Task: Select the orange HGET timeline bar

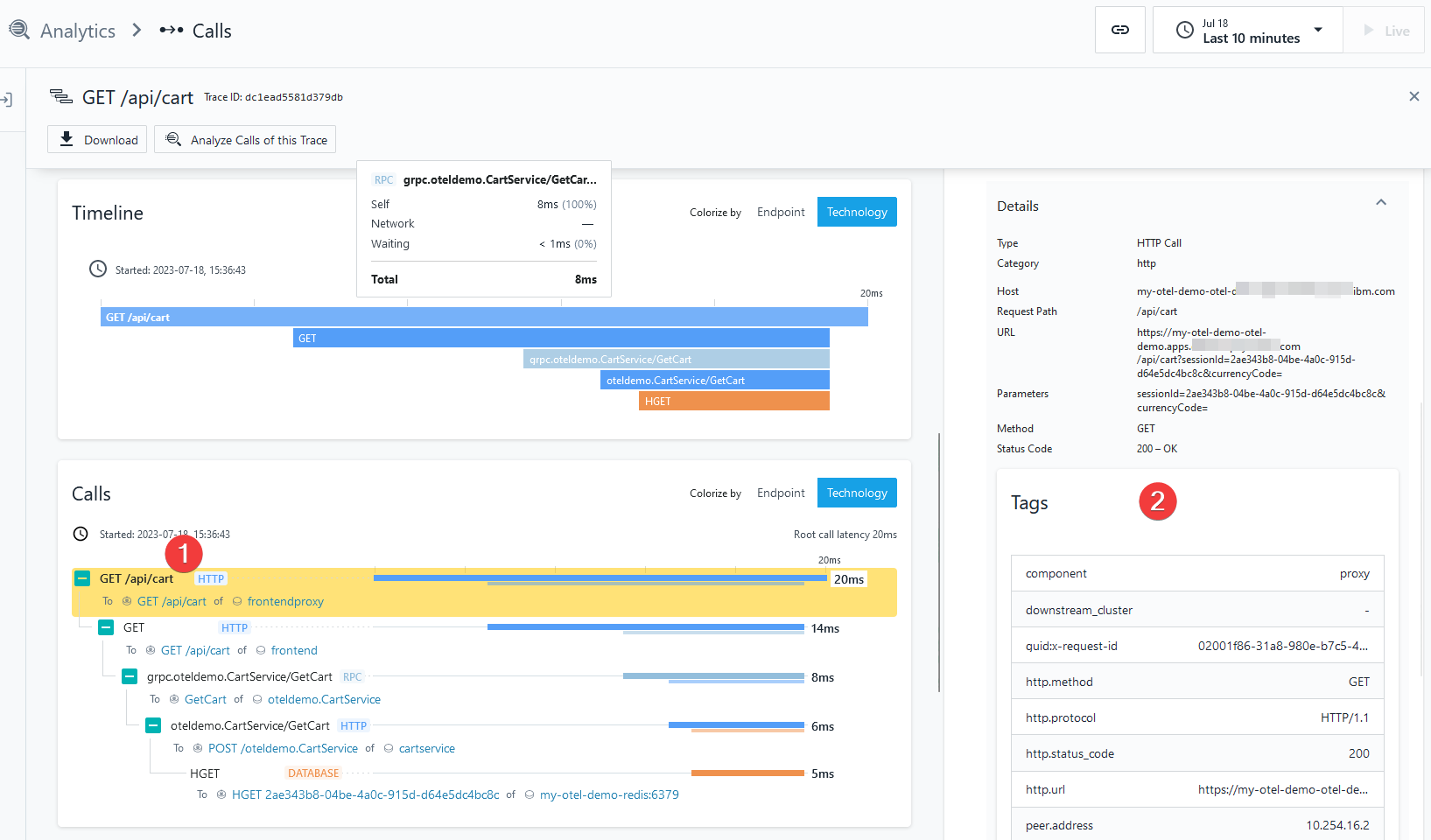Action: tap(734, 401)
